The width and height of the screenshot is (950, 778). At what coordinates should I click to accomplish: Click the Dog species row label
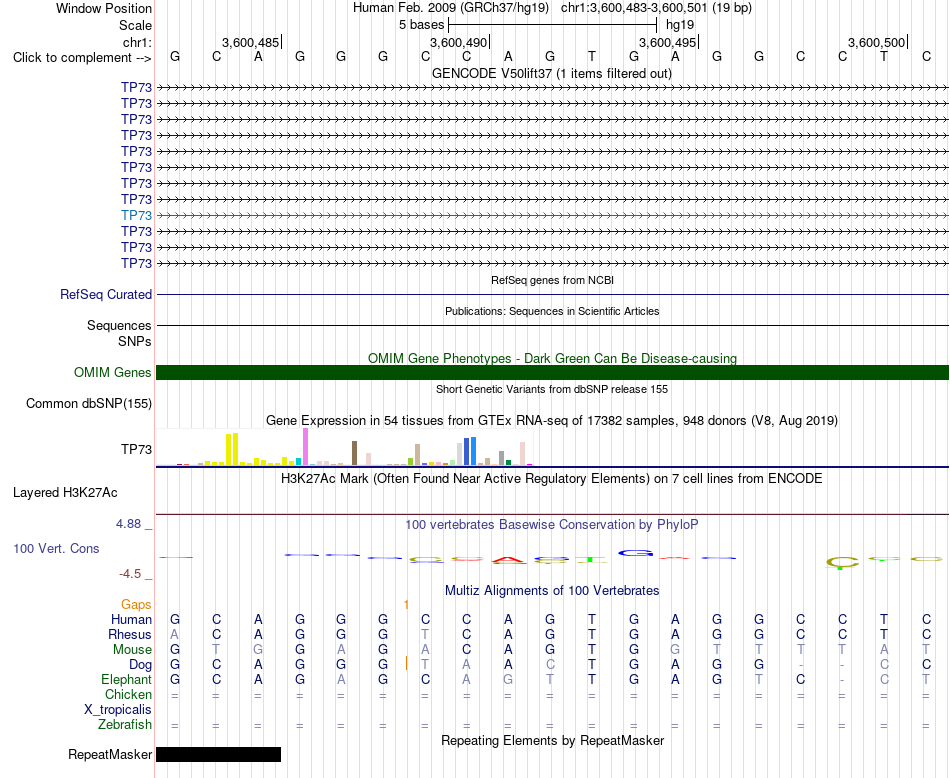click(140, 665)
